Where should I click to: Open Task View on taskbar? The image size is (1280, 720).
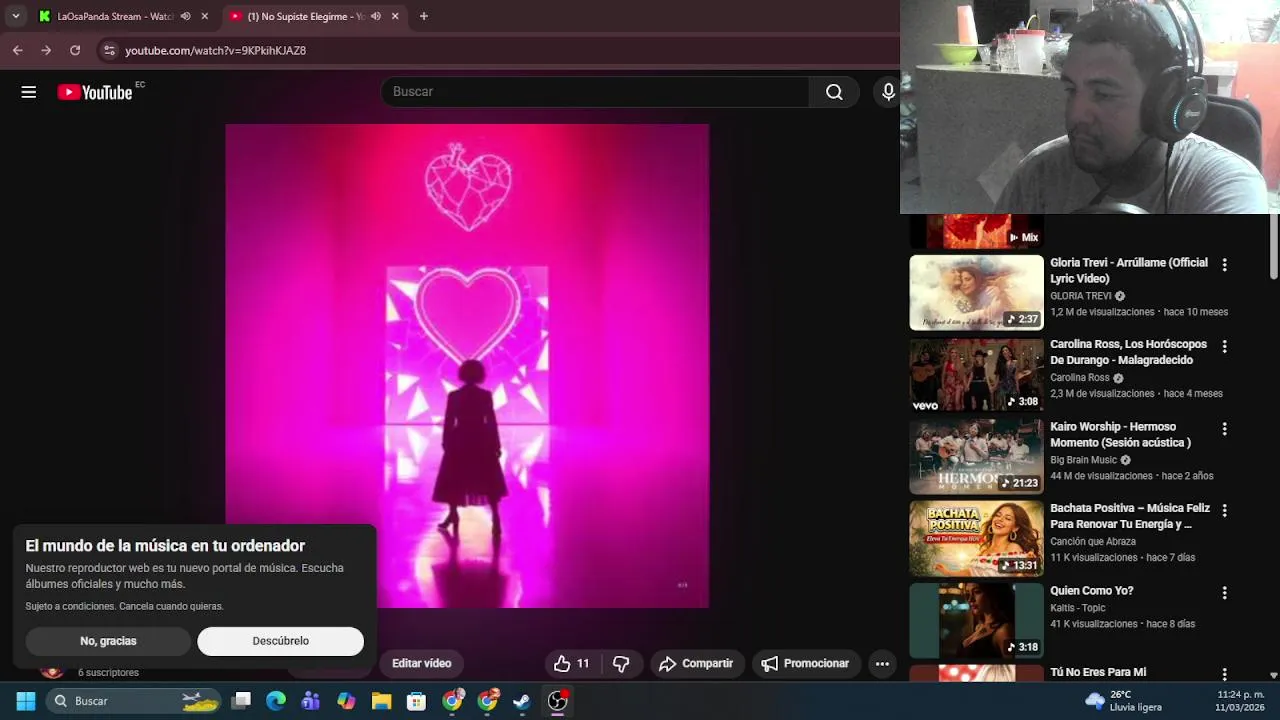point(241,701)
